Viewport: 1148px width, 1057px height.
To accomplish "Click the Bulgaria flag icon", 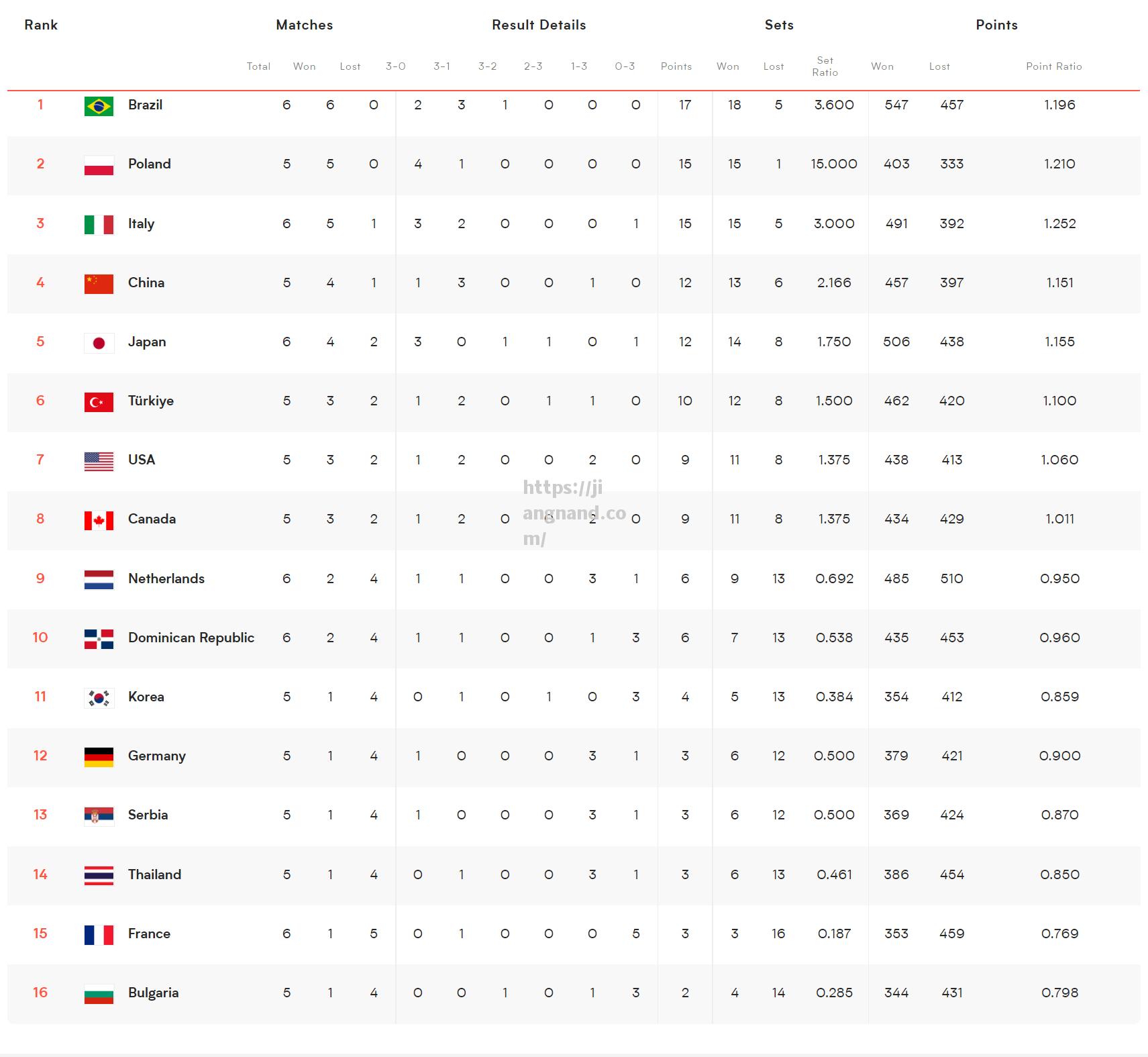I will 99,994.
